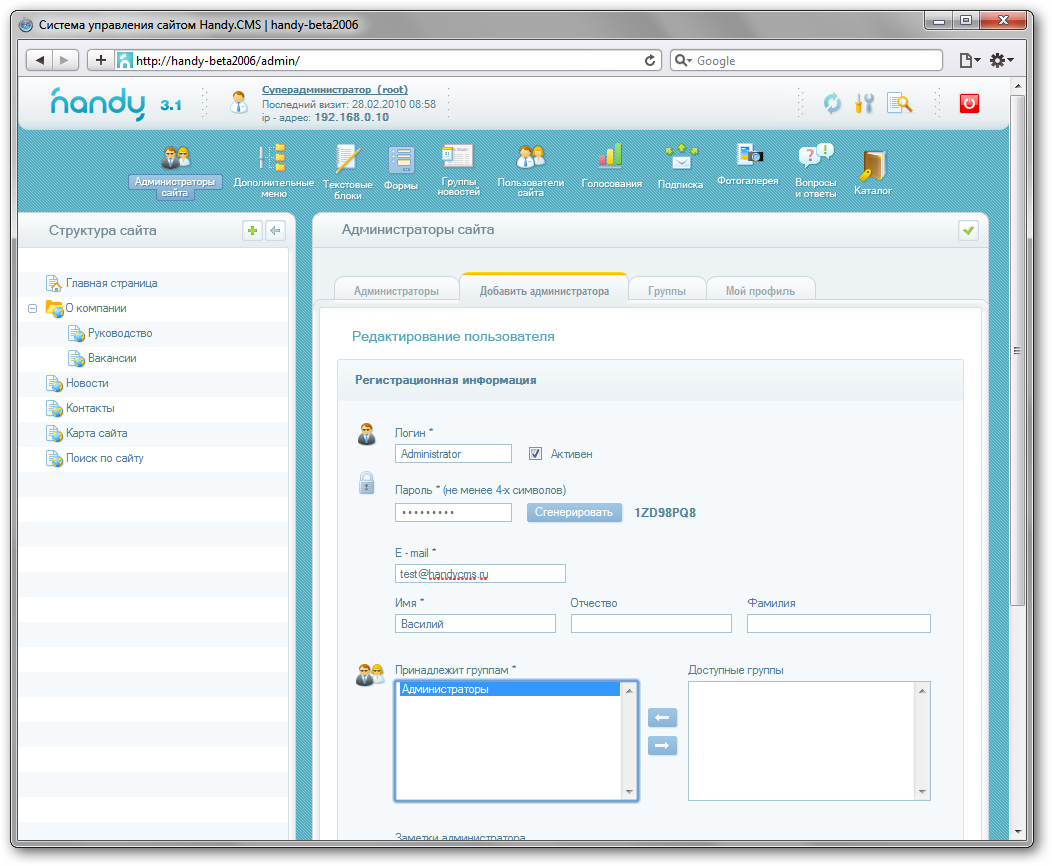Image resolution: width=1052 pixels, height=866 pixels.
Task: Toggle the Активен checkbox
Action: [x=535, y=453]
